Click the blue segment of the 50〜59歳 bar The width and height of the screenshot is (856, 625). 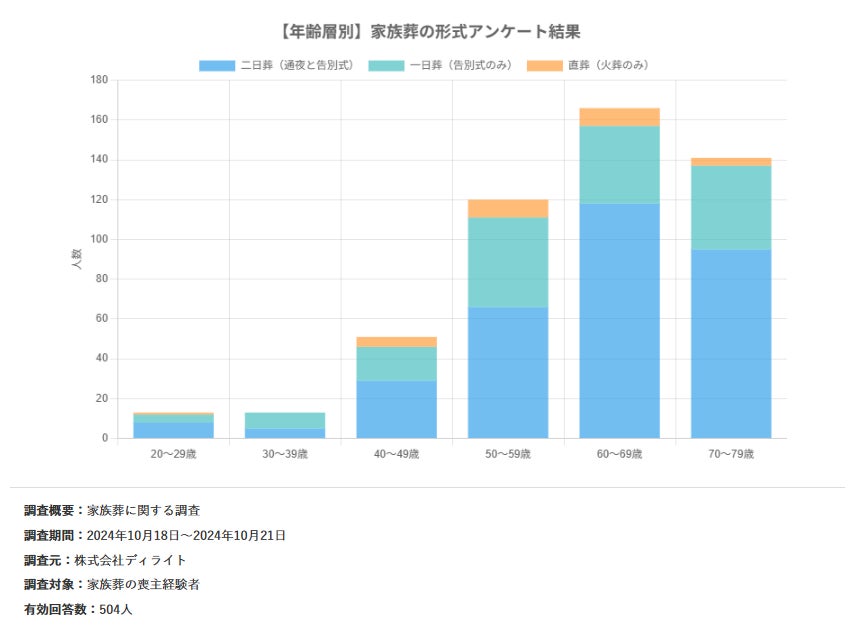(x=508, y=373)
